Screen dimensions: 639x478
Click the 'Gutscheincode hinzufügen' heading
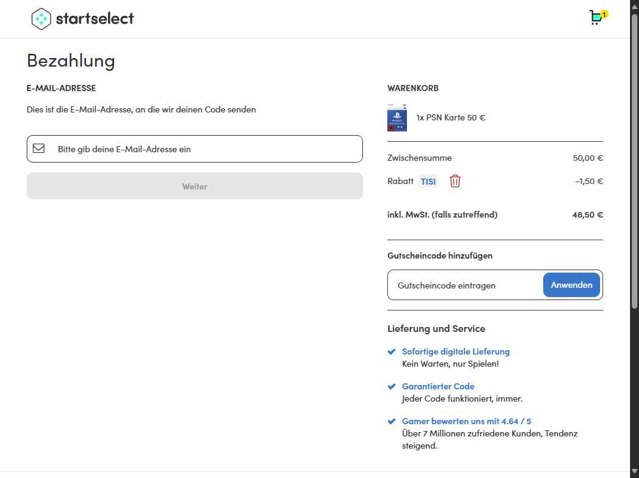[x=440, y=256]
